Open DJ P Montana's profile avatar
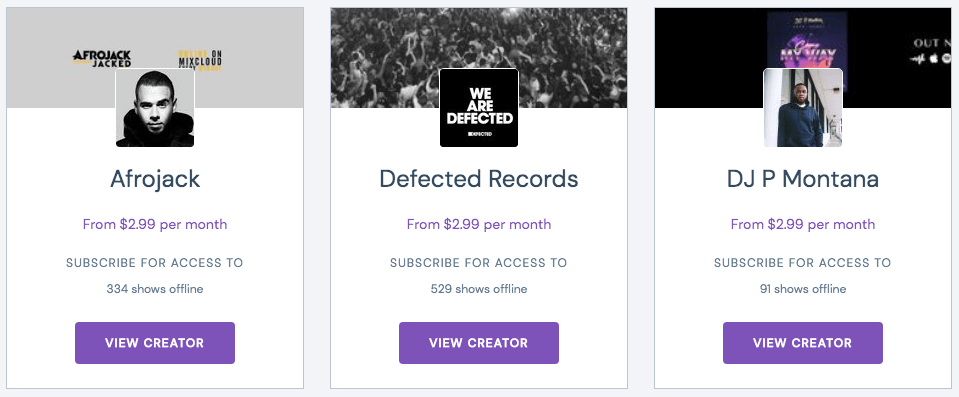Screen dimensions: 959x397 tap(803, 108)
